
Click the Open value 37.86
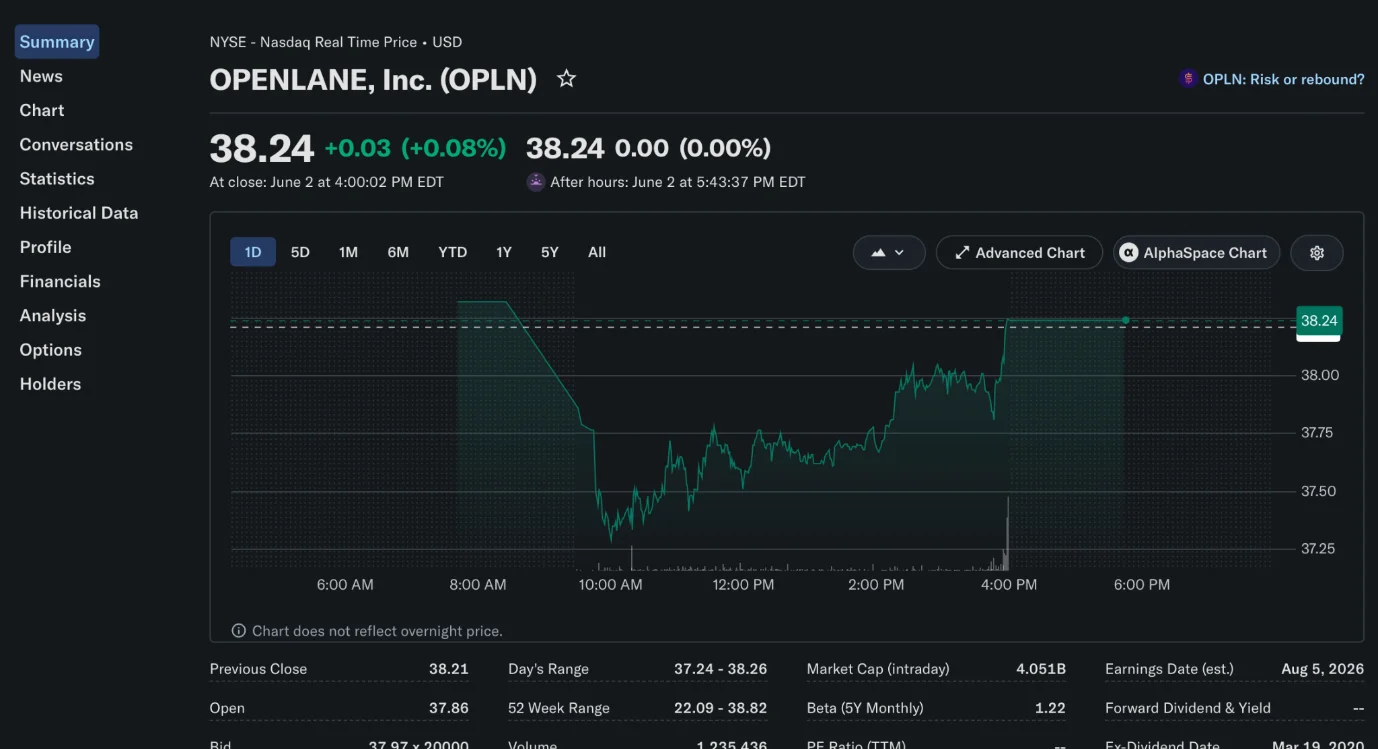448,708
